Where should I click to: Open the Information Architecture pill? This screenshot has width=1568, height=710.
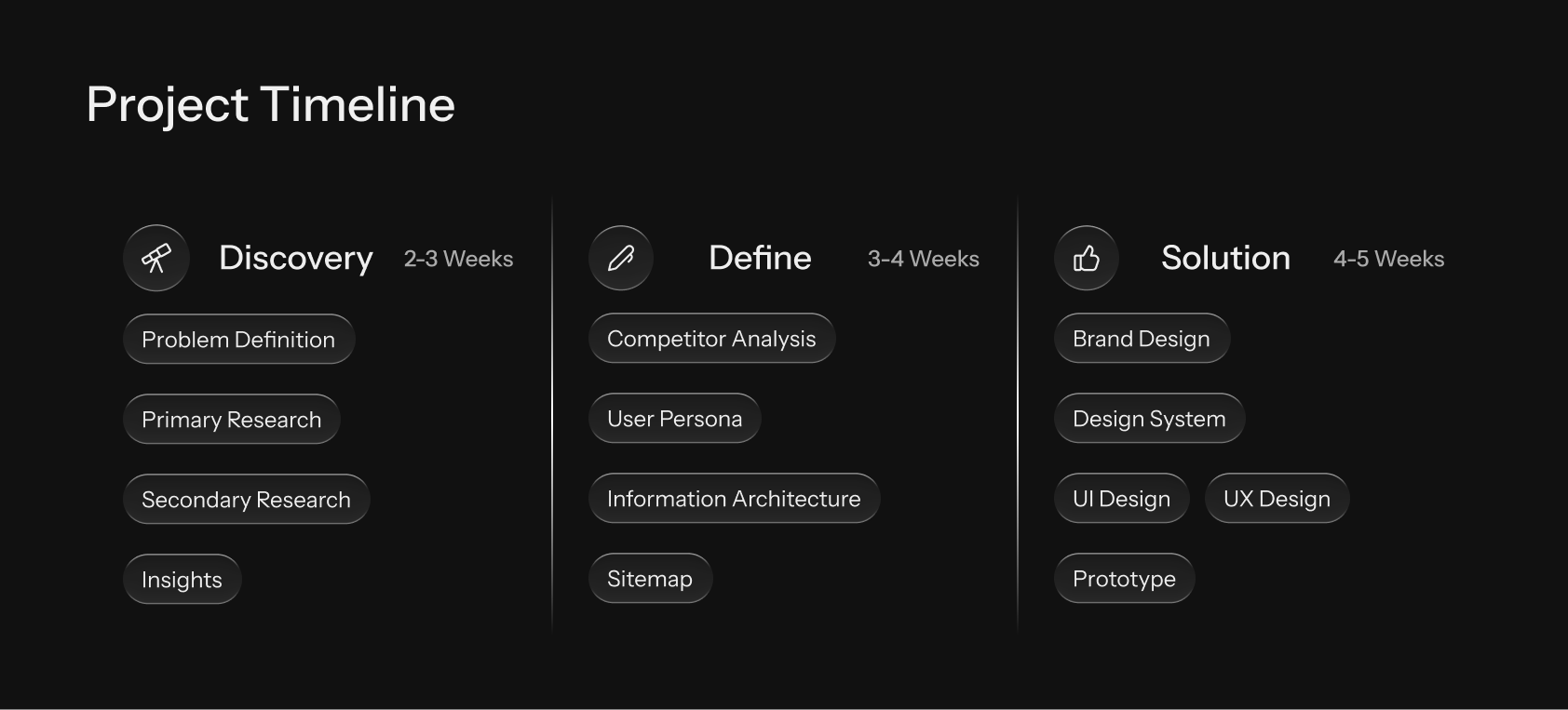pos(734,499)
